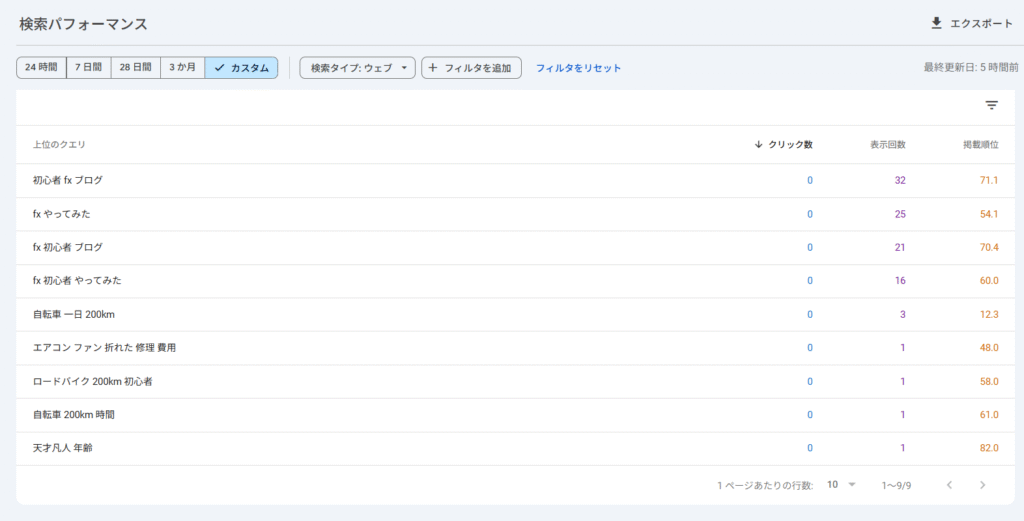Open the 天才凡人 年齢 query row
Image resolution: width=1024 pixels, height=521 pixels.
[63, 448]
